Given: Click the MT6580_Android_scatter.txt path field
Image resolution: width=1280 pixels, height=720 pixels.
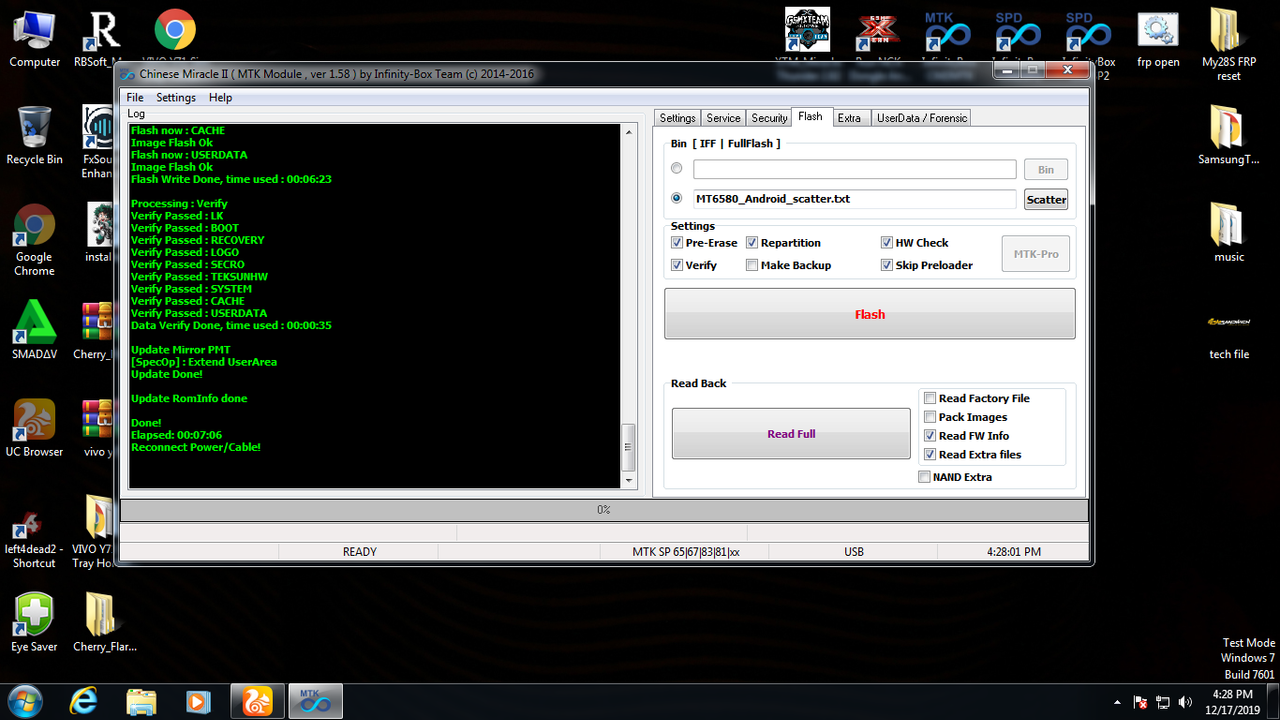Looking at the screenshot, I should pos(855,199).
